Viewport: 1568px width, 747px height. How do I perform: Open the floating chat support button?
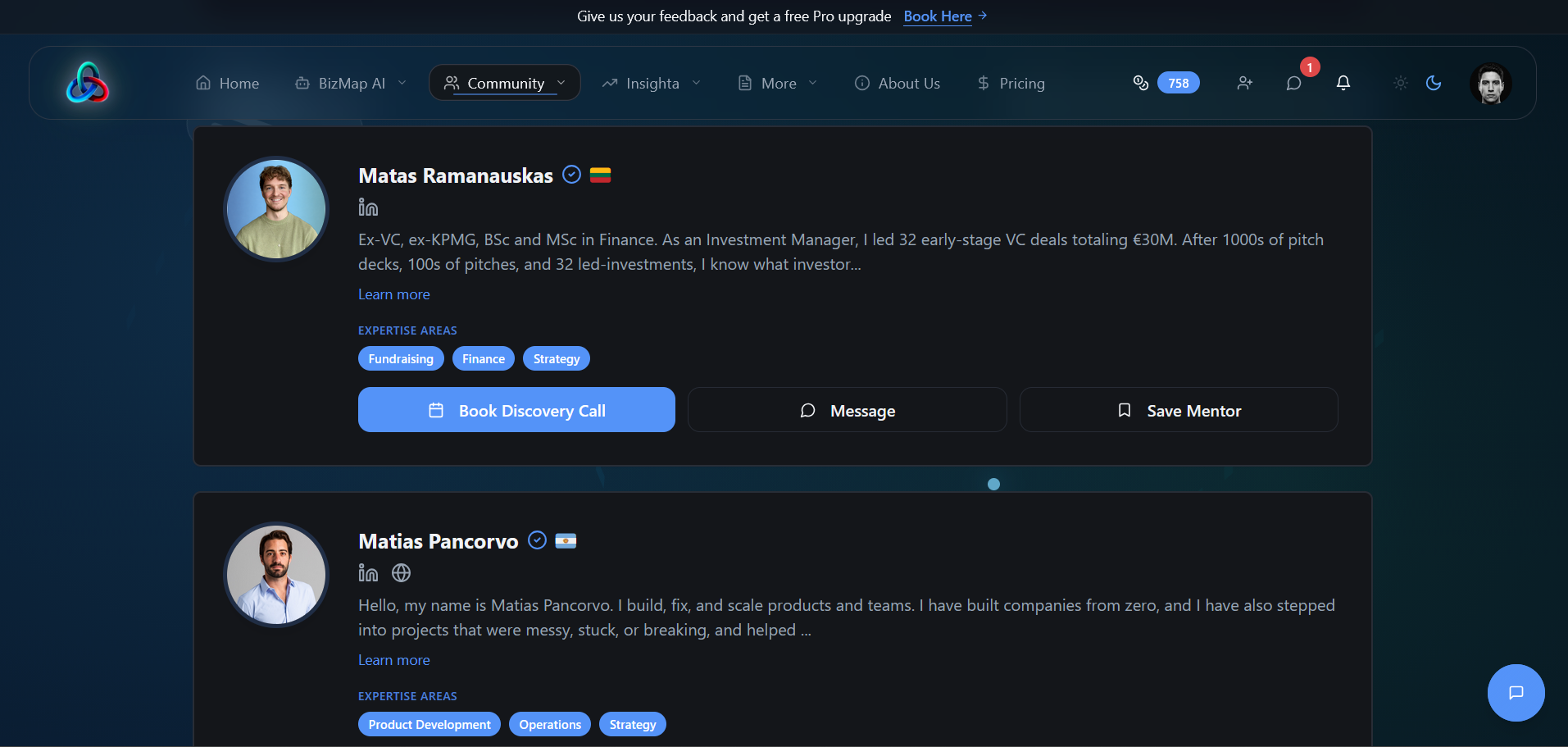[x=1516, y=693]
